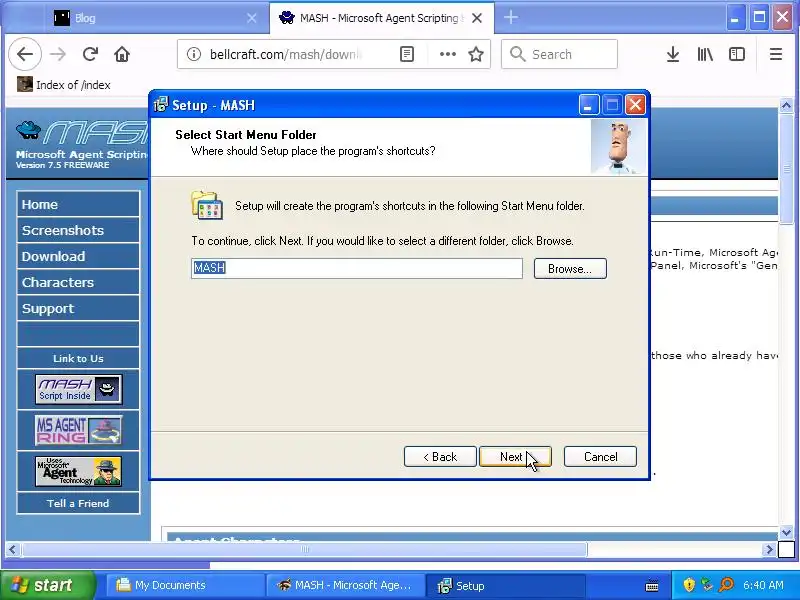Reload the current page
Screen dimensions: 800x600
pyautogui.click(x=90, y=54)
